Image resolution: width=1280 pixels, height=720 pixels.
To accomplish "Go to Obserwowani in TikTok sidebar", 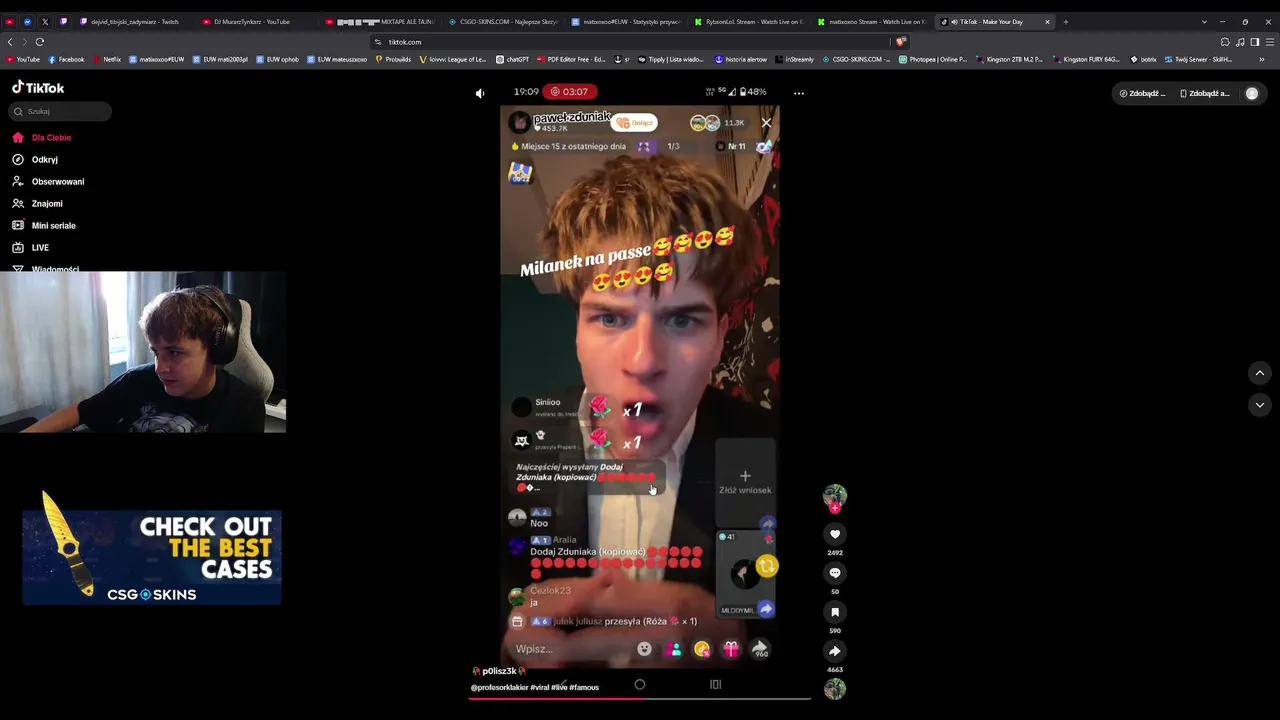I will (x=48, y=182).
